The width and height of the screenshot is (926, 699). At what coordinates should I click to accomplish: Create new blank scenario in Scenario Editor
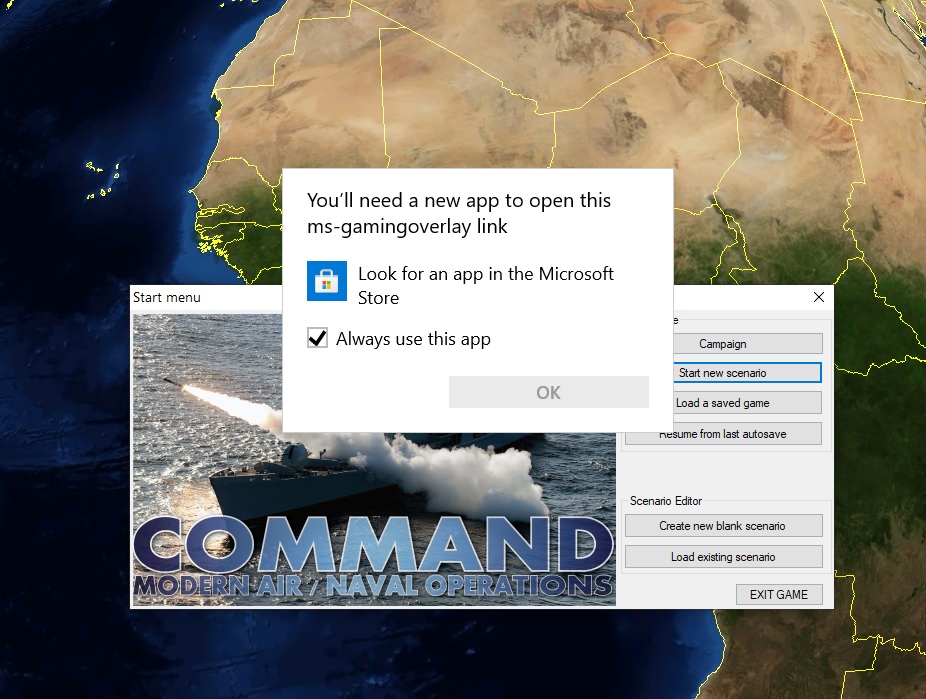click(x=723, y=525)
